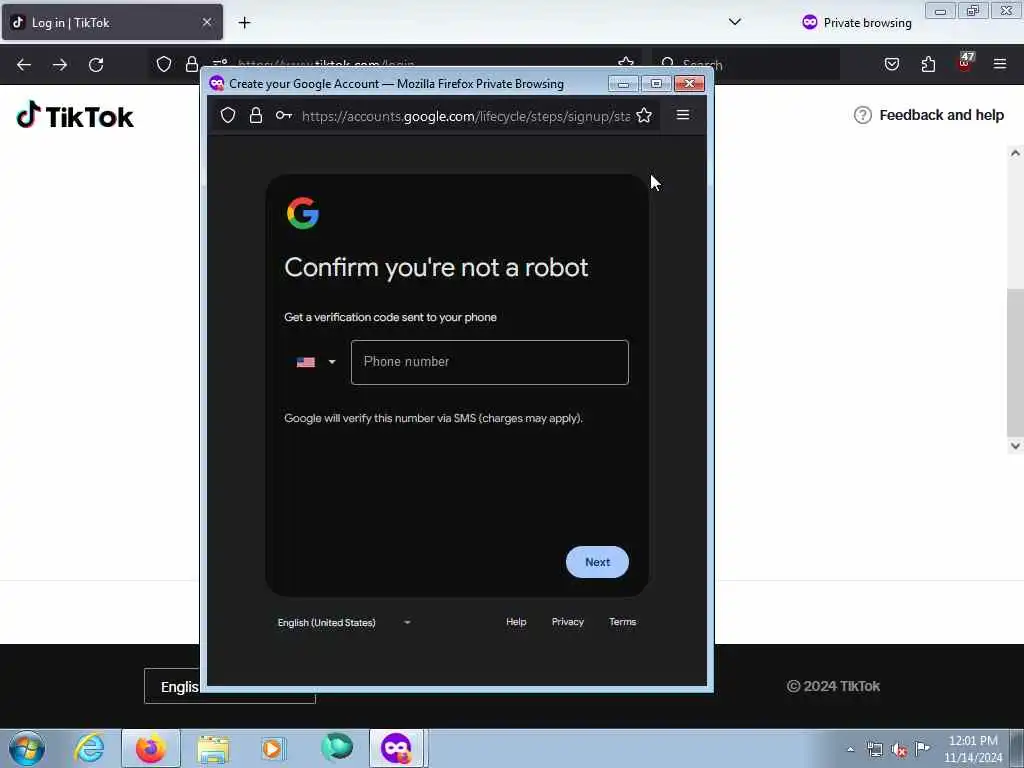The height and width of the screenshot is (768, 1024).
Task: Switch to Firefox Private Browsing taskbar icon
Action: click(397, 748)
